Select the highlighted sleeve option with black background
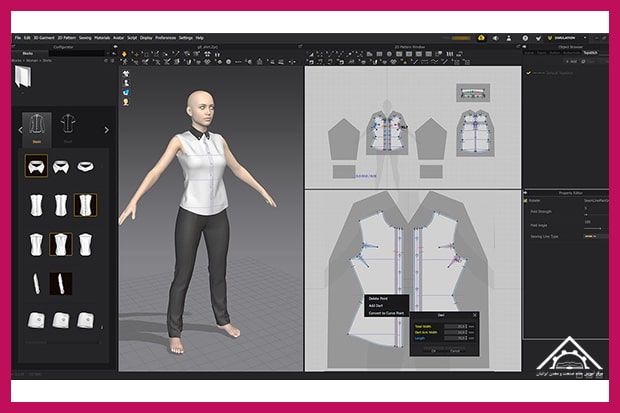Viewport: 620px width, 413px height. coord(60,284)
